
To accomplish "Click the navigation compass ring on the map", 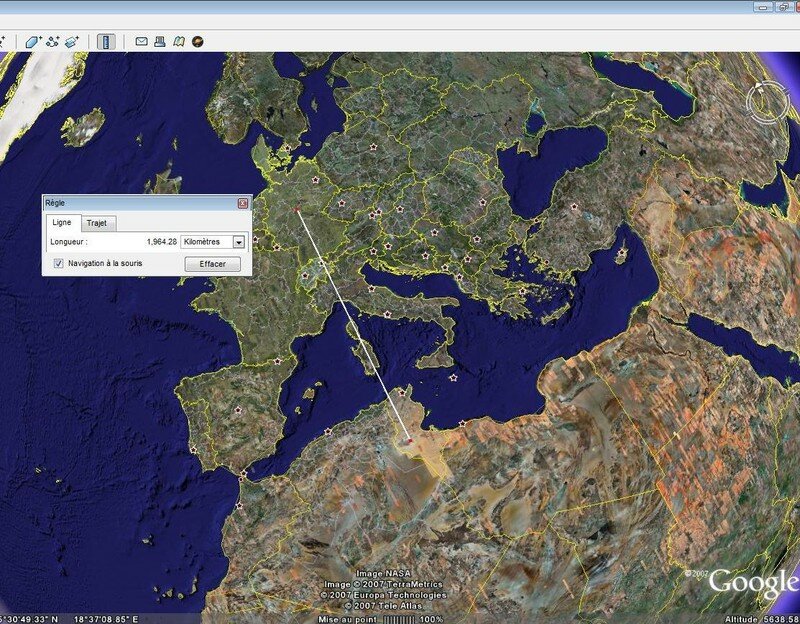I will click(768, 103).
